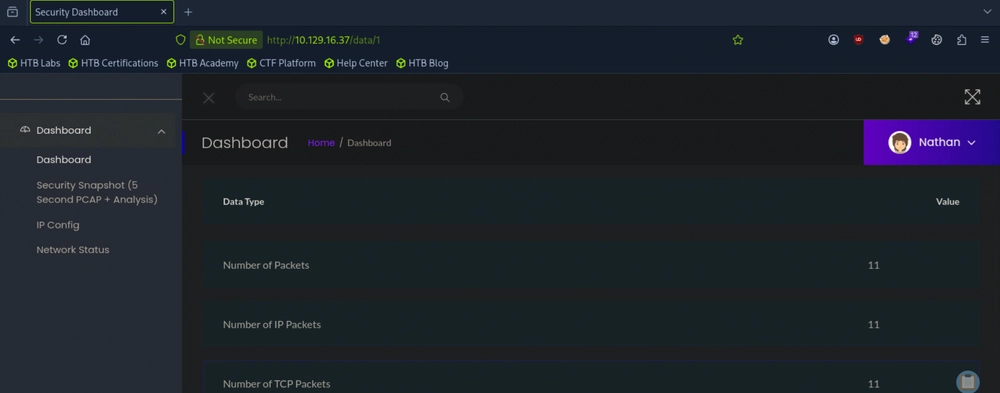Select the Number of IP Packets label

[272, 325]
